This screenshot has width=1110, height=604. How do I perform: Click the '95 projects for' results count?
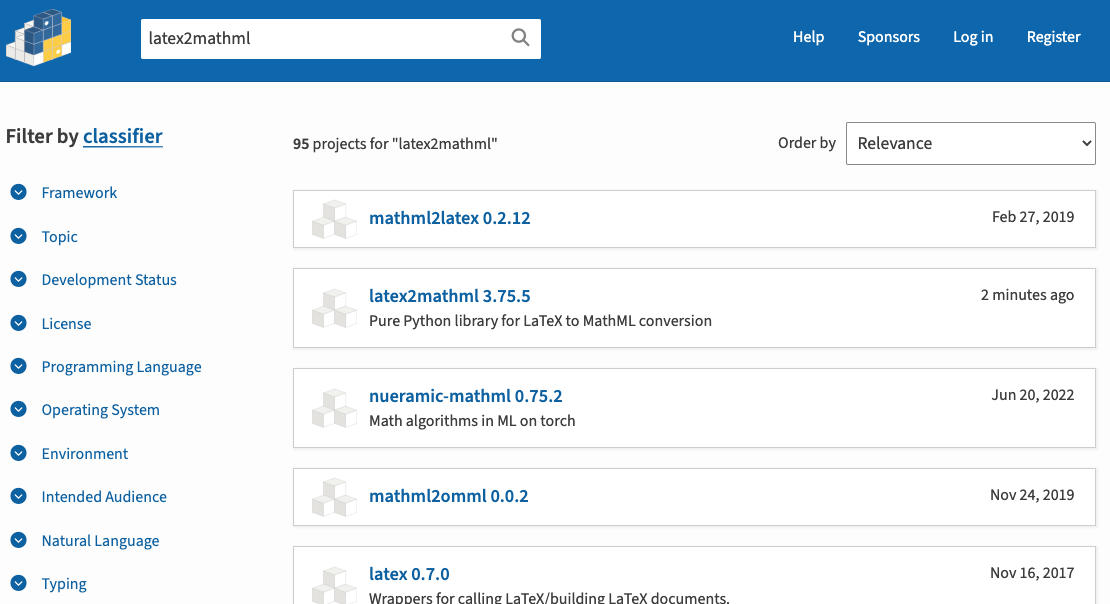coord(395,144)
